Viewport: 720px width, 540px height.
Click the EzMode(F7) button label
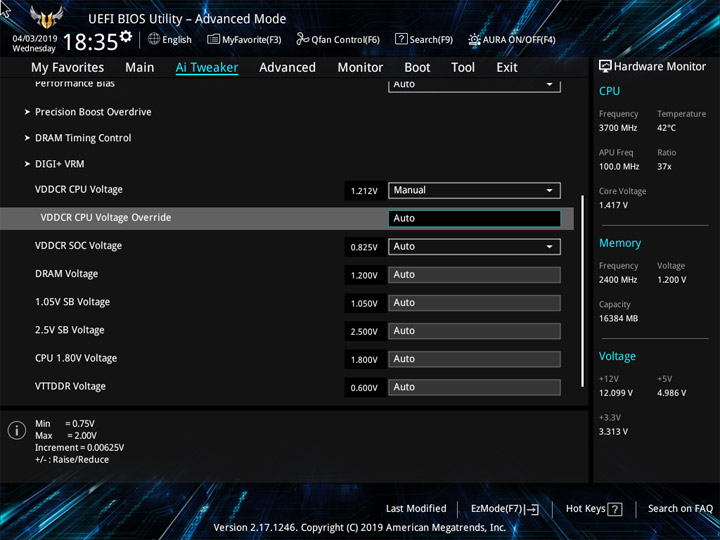pos(497,509)
